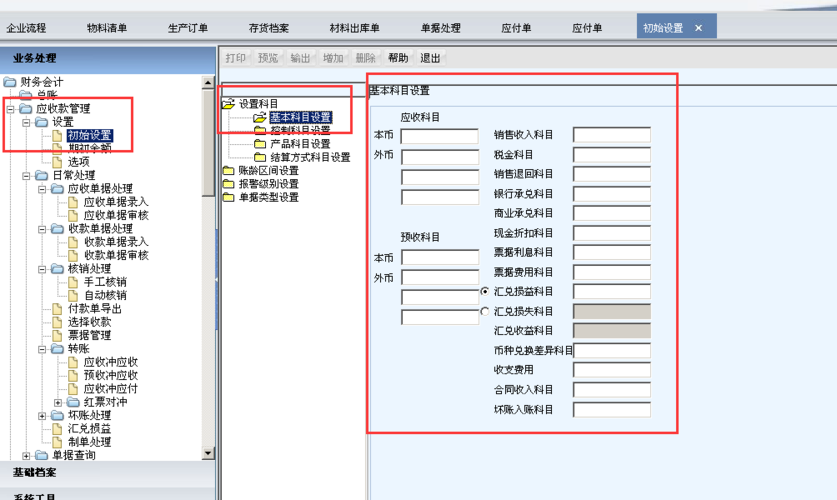Click the 应收单据录入 document icon

(x=73, y=202)
